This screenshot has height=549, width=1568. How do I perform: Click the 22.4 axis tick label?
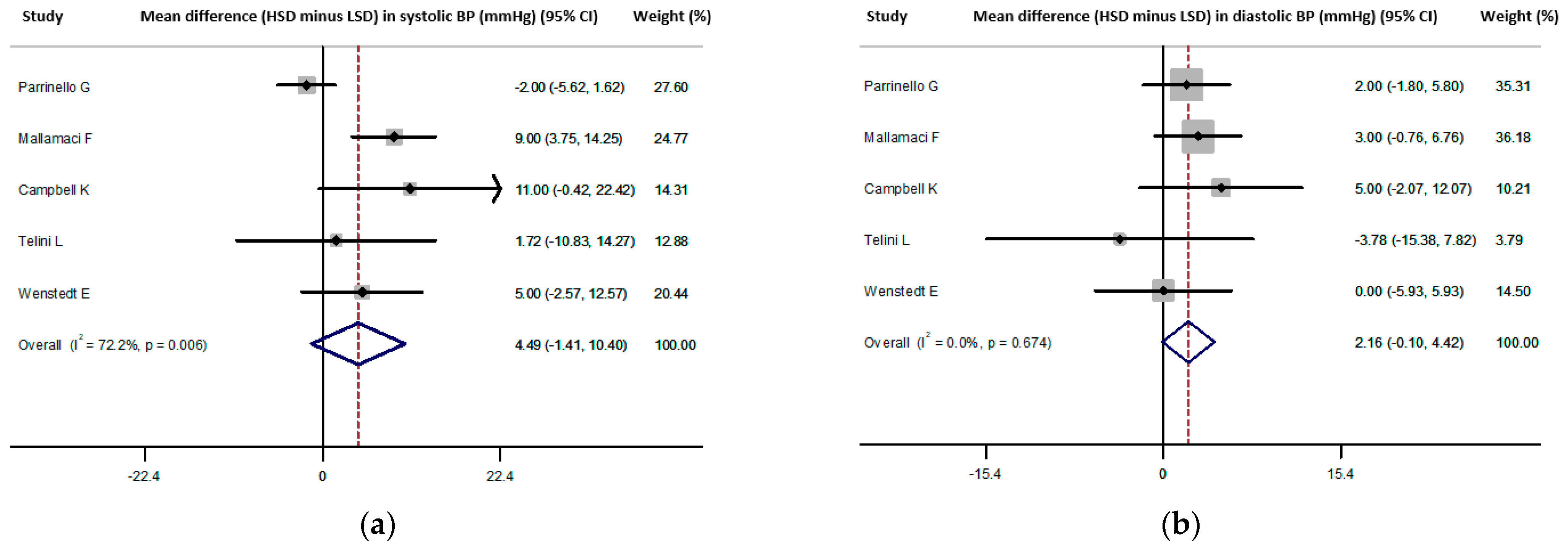499,476
